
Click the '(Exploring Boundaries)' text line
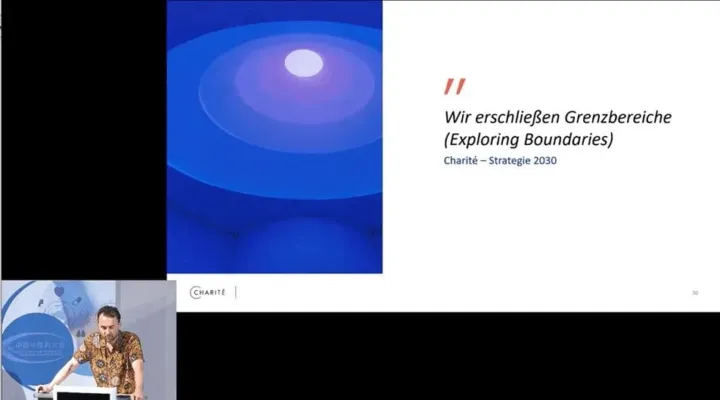529,140
